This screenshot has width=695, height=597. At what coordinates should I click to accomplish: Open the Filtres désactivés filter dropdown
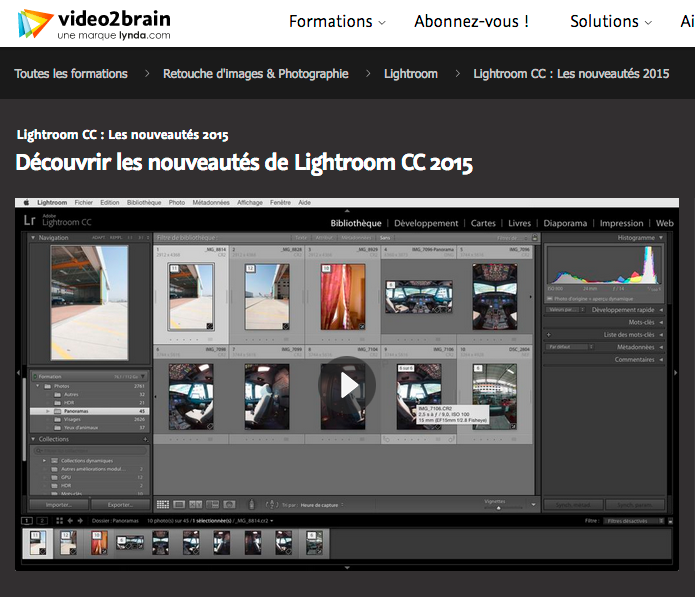(634, 521)
